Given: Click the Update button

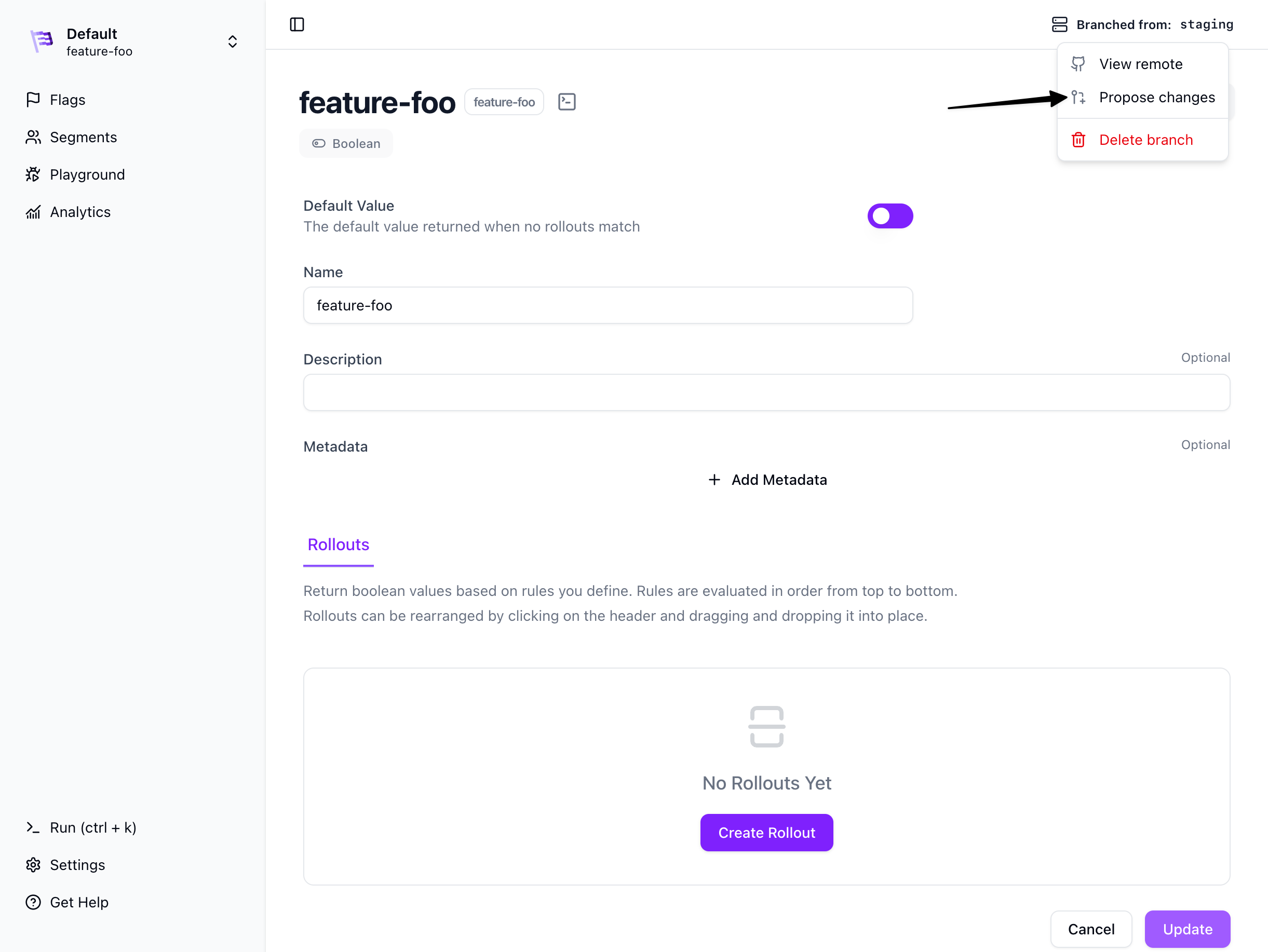Looking at the screenshot, I should [1186, 929].
